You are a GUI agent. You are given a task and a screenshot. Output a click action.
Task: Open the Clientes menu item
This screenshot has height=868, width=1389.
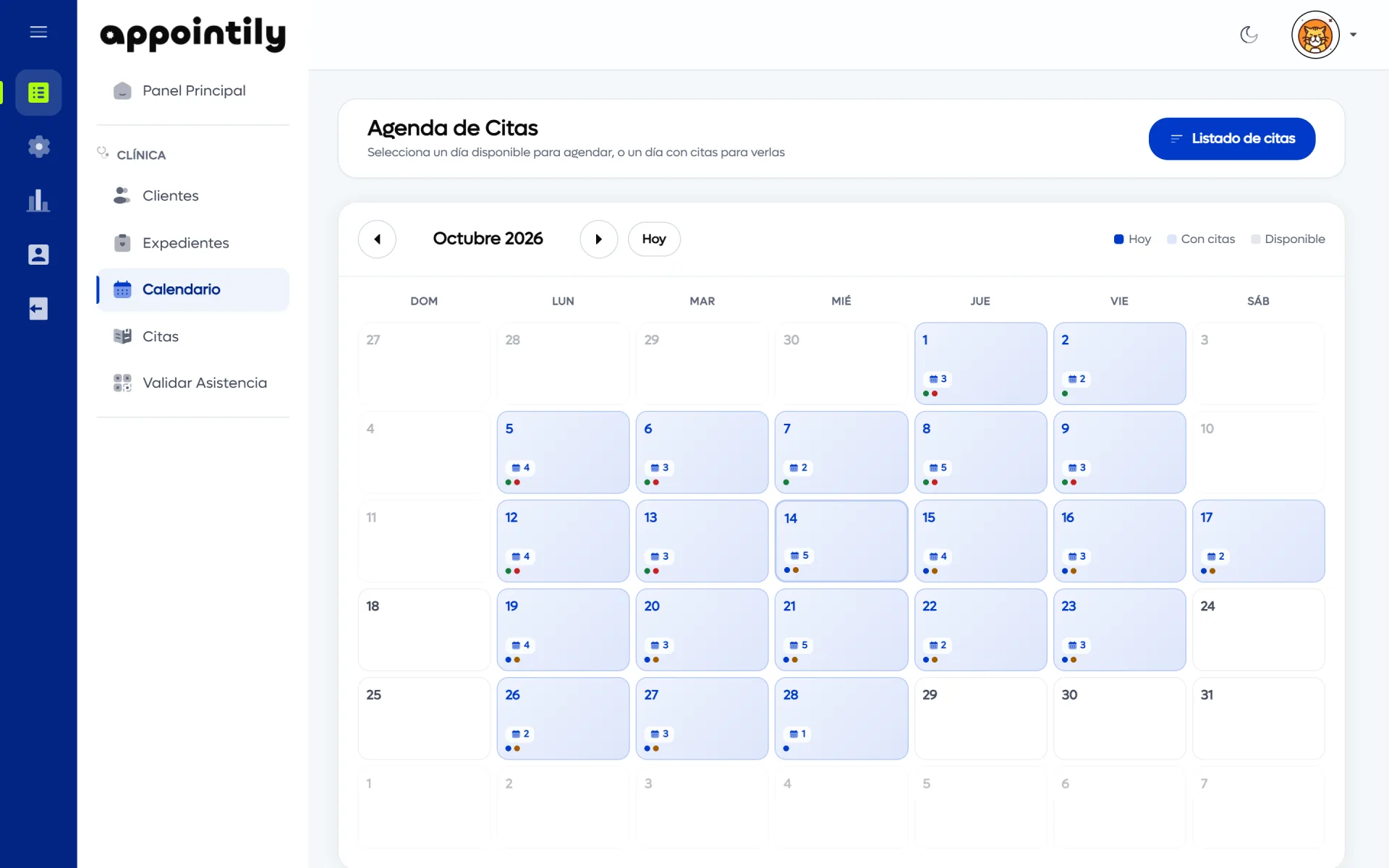193,195
